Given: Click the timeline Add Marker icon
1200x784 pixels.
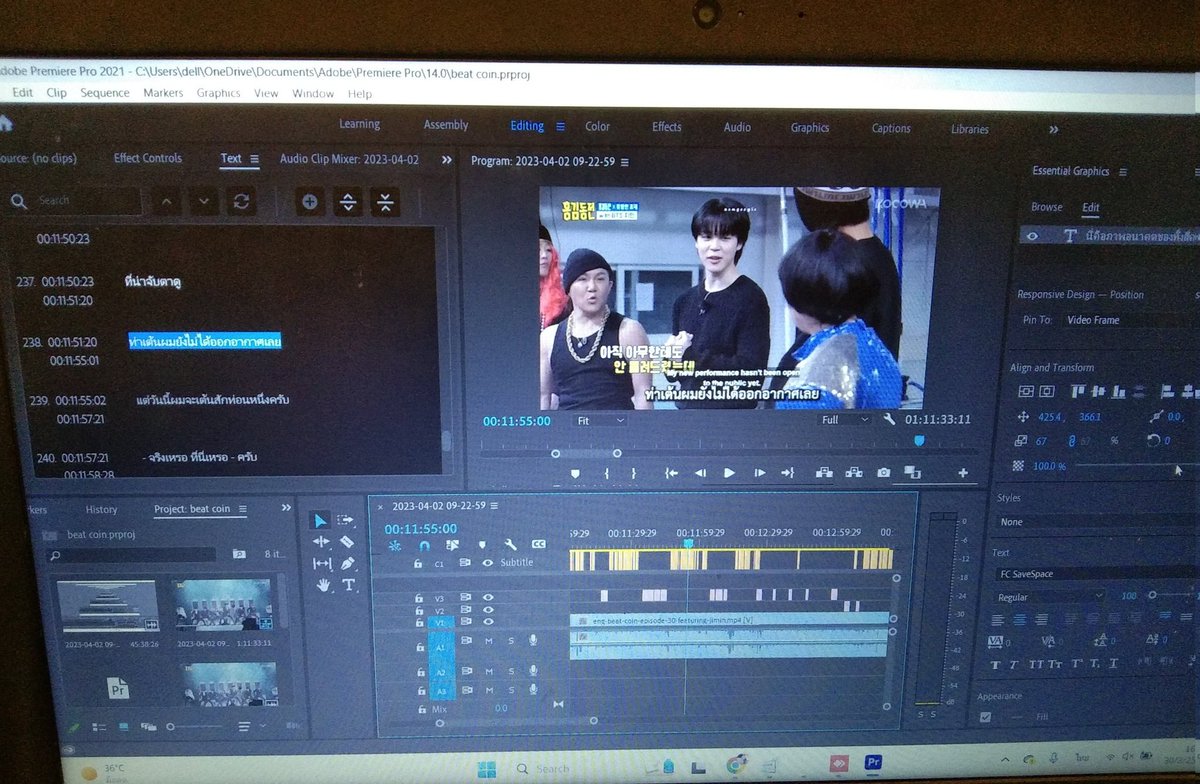Looking at the screenshot, I should [x=481, y=546].
